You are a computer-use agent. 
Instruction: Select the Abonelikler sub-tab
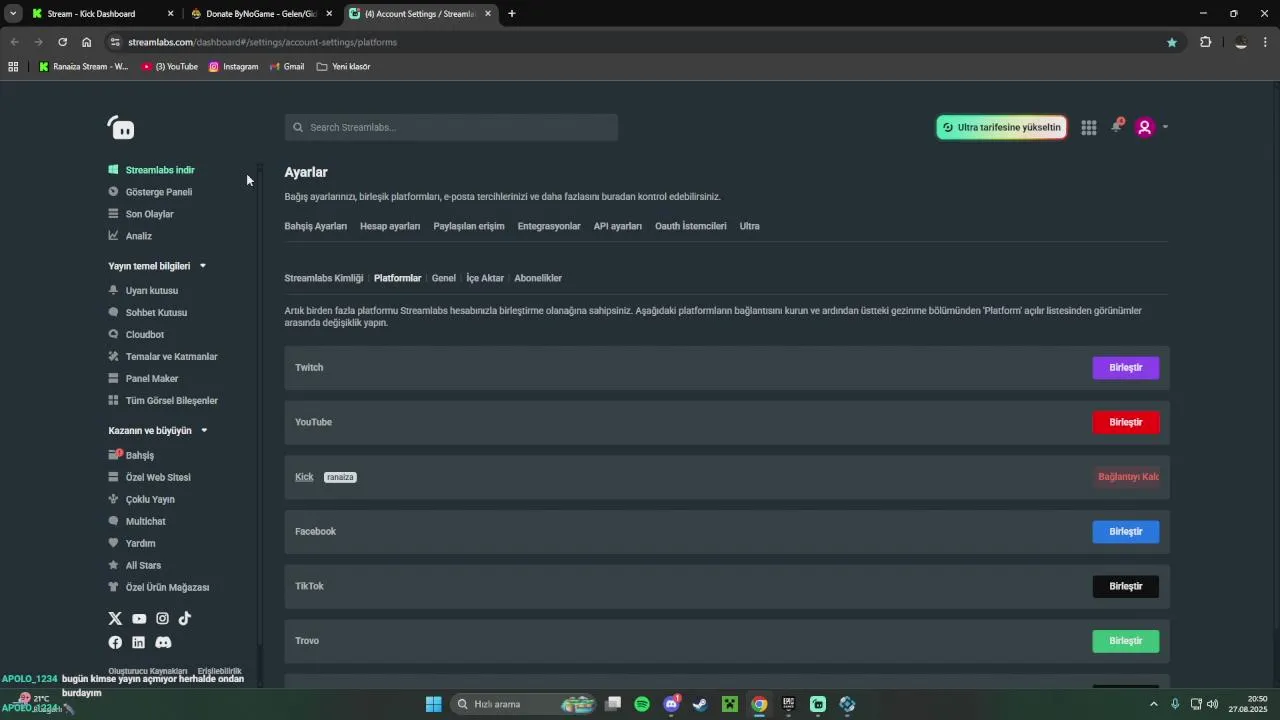pyautogui.click(x=538, y=278)
